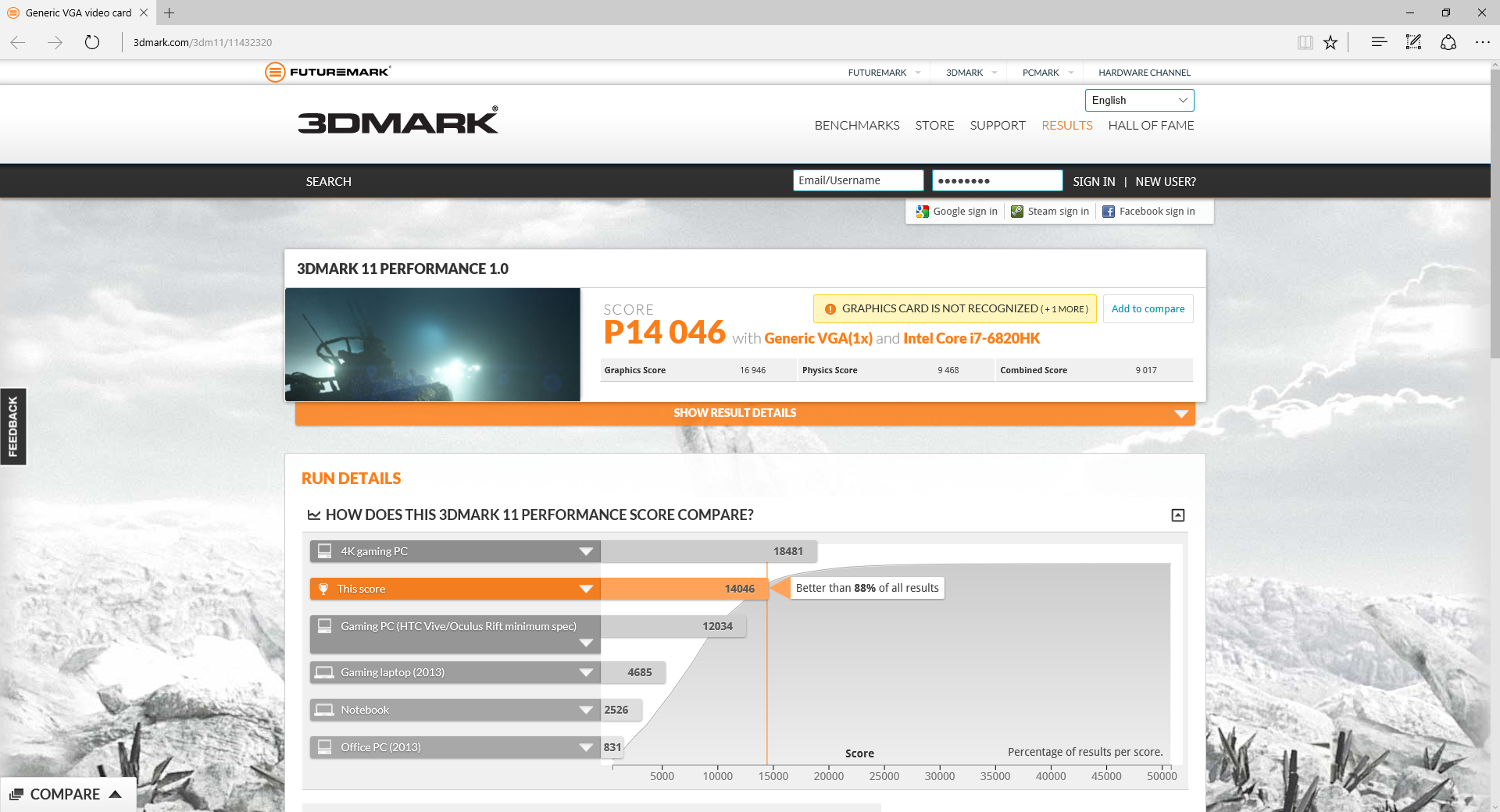
Task: Click the Google sign in icon
Action: tap(922, 212)
